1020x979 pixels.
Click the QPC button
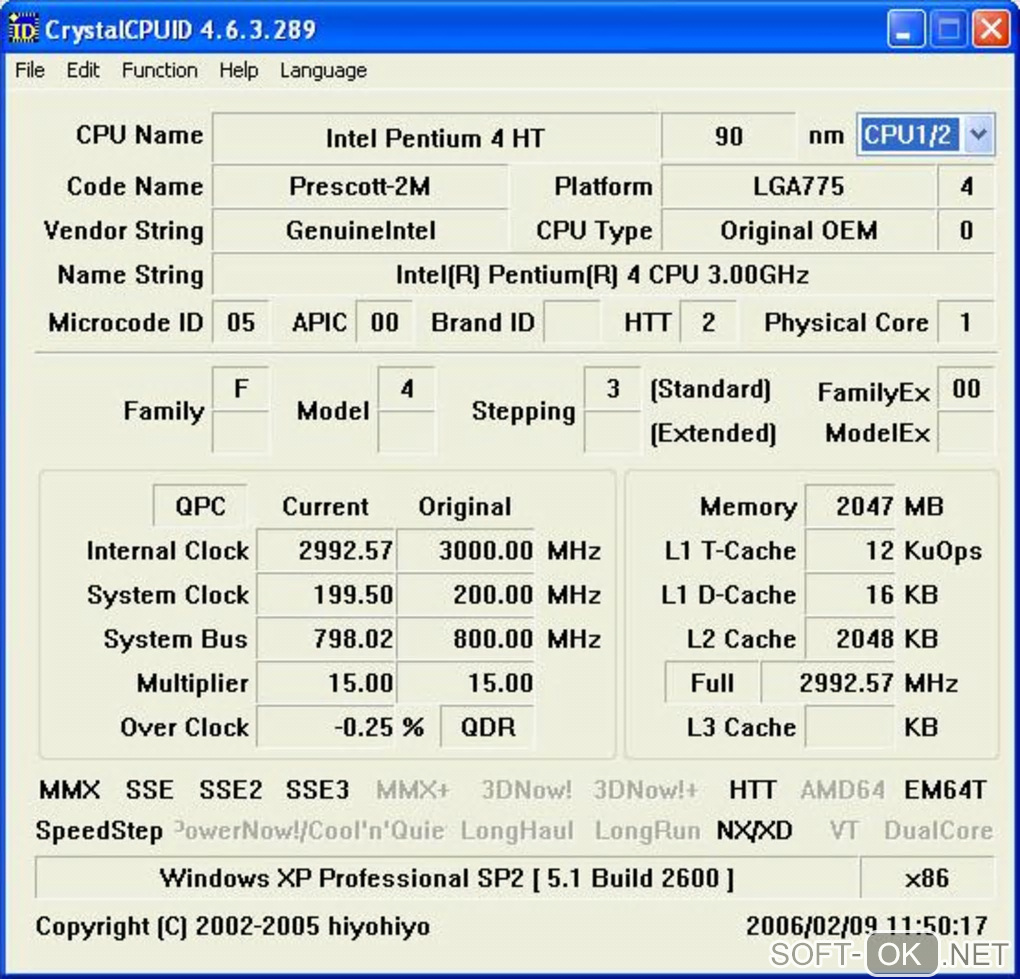pos(200,505)
